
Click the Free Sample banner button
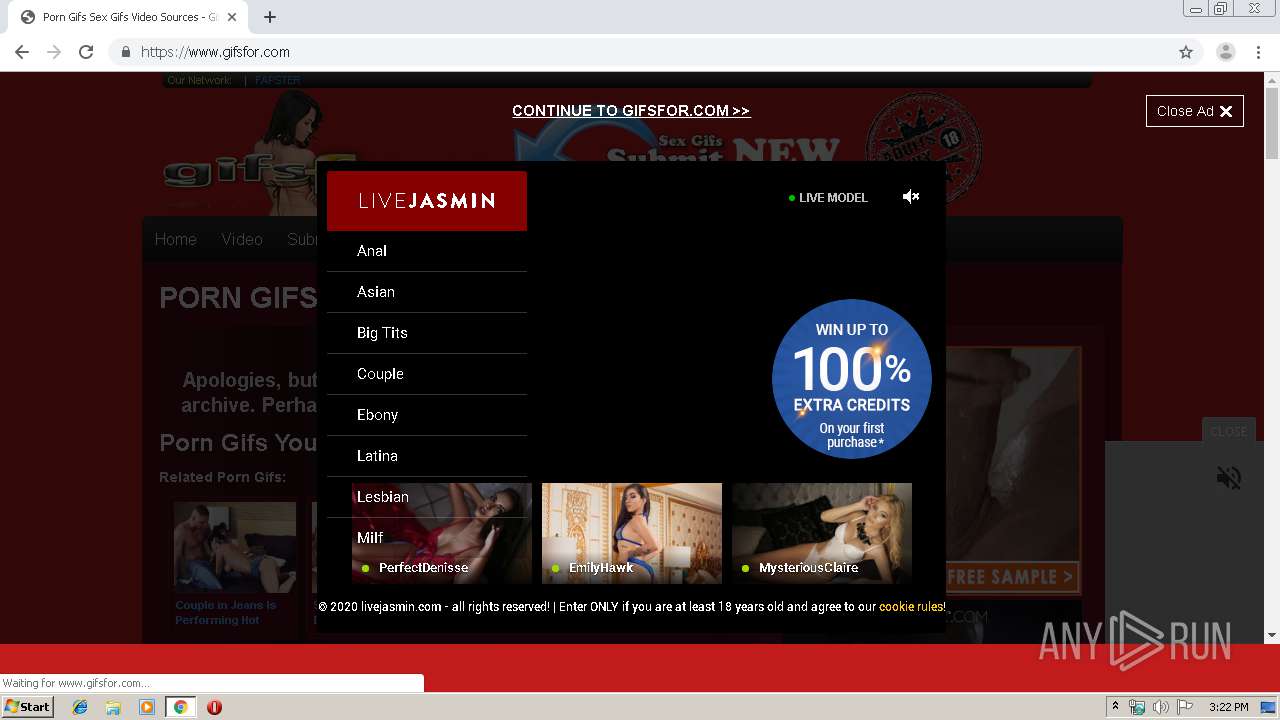pyautogui.click(x=1012, y=577)
